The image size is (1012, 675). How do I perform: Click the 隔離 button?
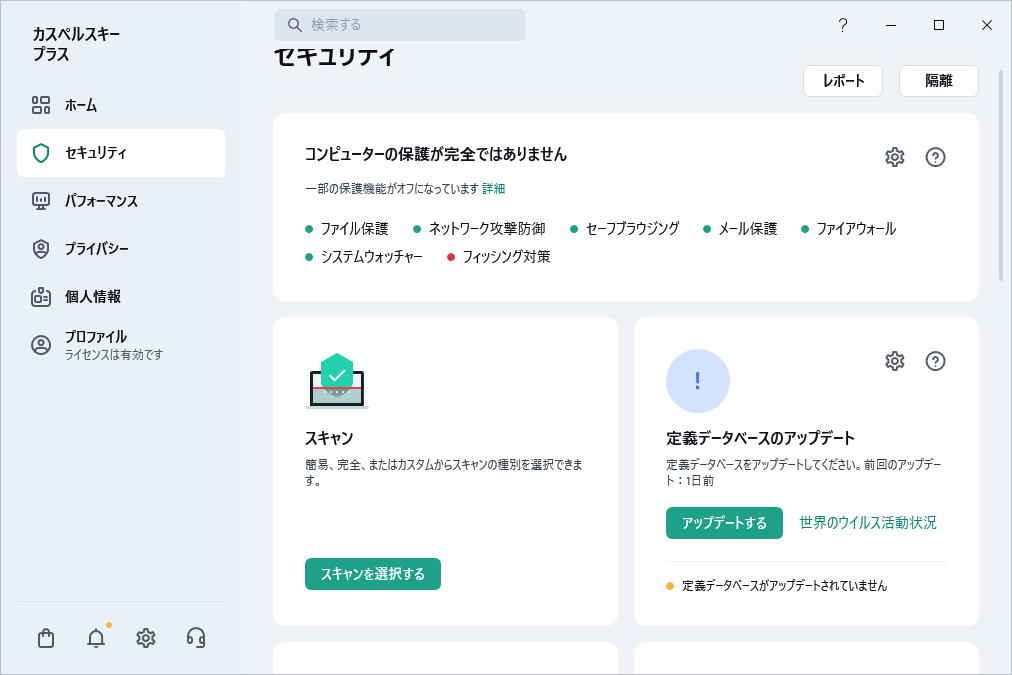click(x=939, y=81)
